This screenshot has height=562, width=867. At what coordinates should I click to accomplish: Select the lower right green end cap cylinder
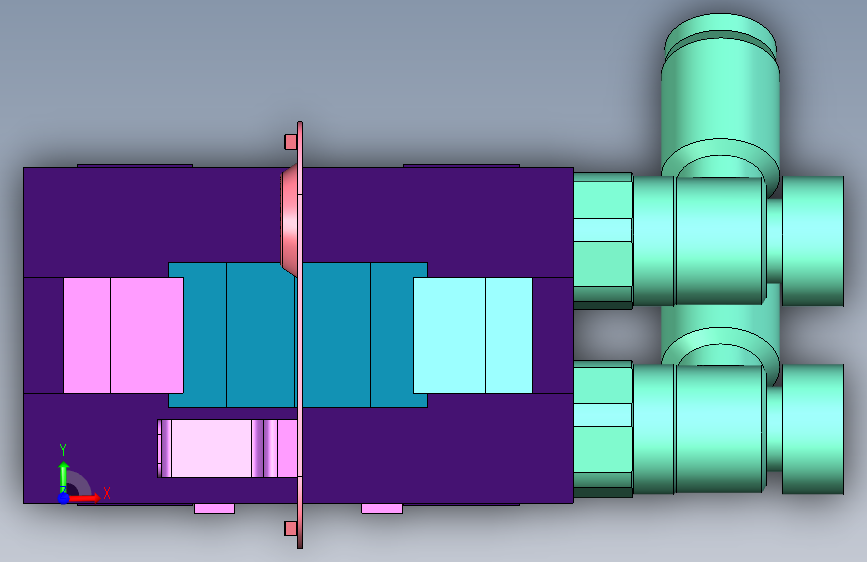[x=813, y=429]
